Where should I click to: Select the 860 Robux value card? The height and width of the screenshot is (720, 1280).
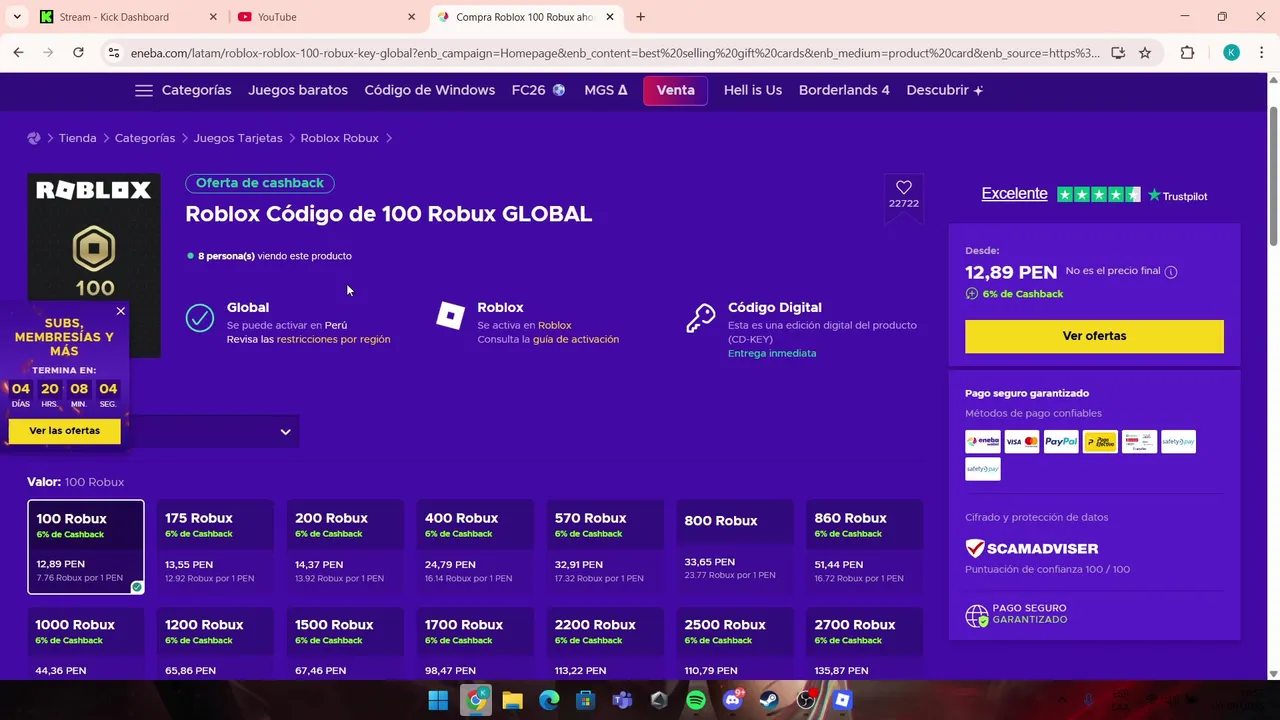tap(865, 547)
